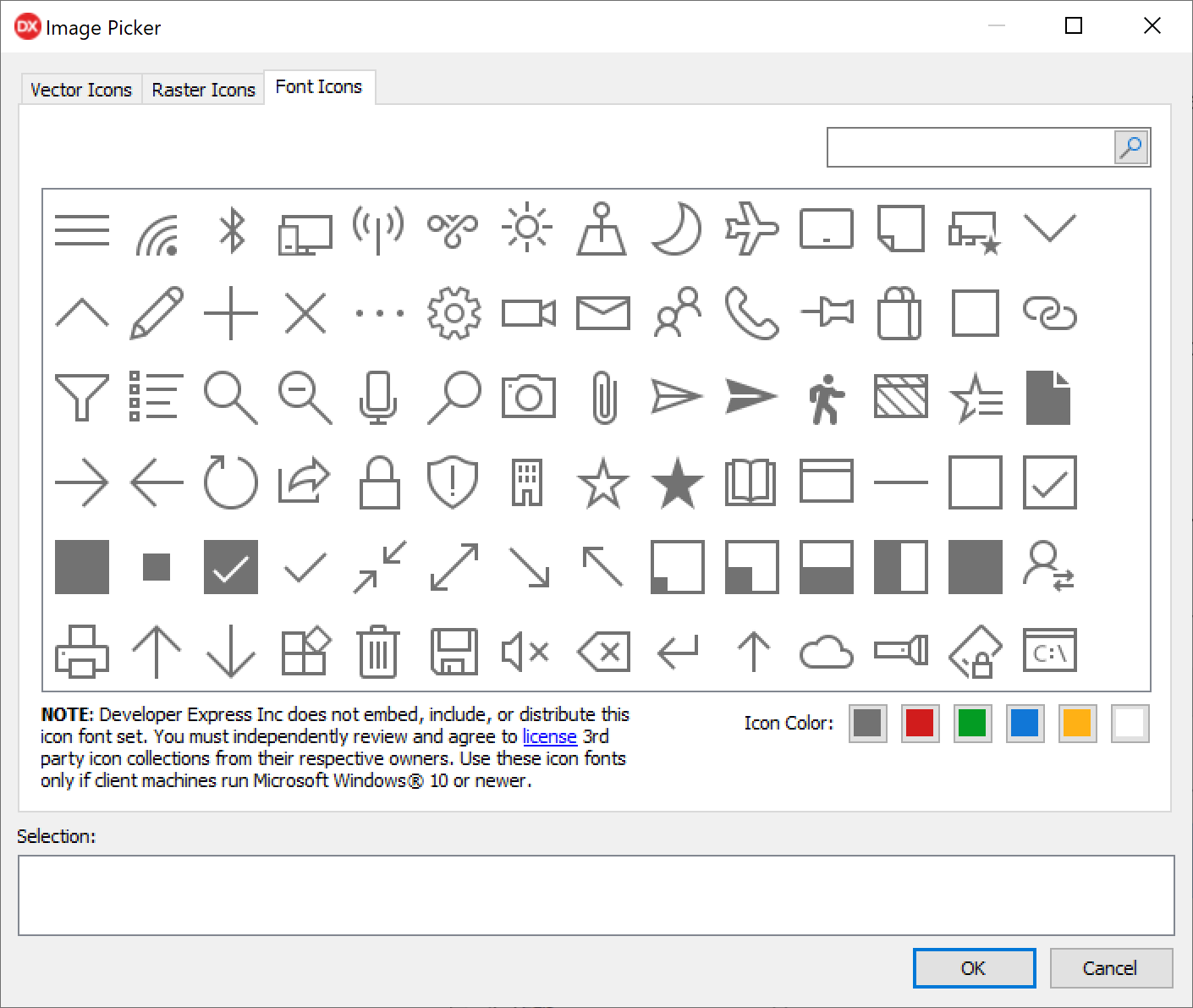The width and height of the screenshot is (1193, 1008).
Task: Pick the paperclip attachment icon
Action: click(x=603, y=397)
